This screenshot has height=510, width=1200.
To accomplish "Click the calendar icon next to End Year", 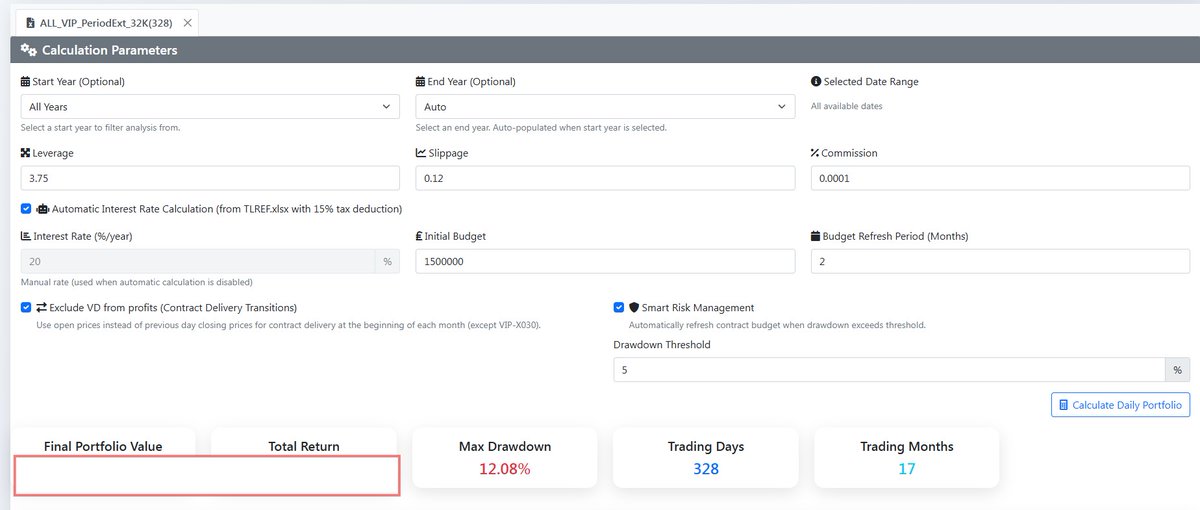I will pos(420,82).
